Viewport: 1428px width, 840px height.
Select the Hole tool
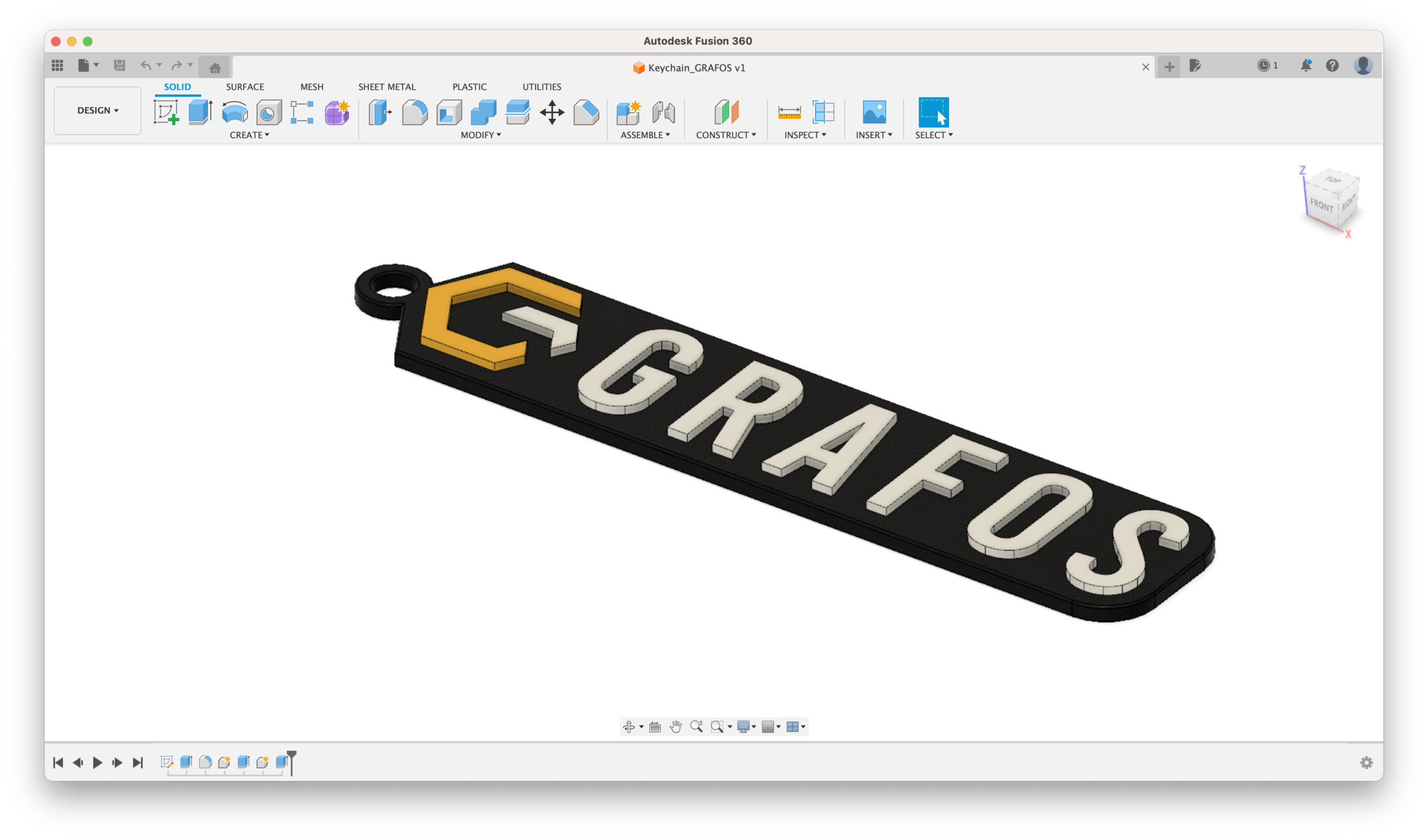click(269, 112)
